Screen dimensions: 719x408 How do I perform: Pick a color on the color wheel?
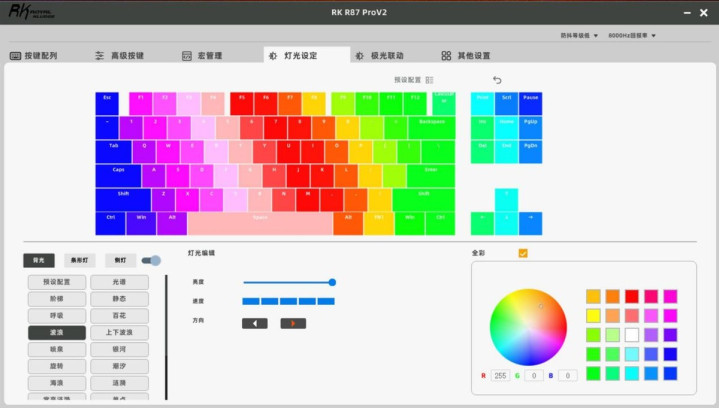coord(528,327)
